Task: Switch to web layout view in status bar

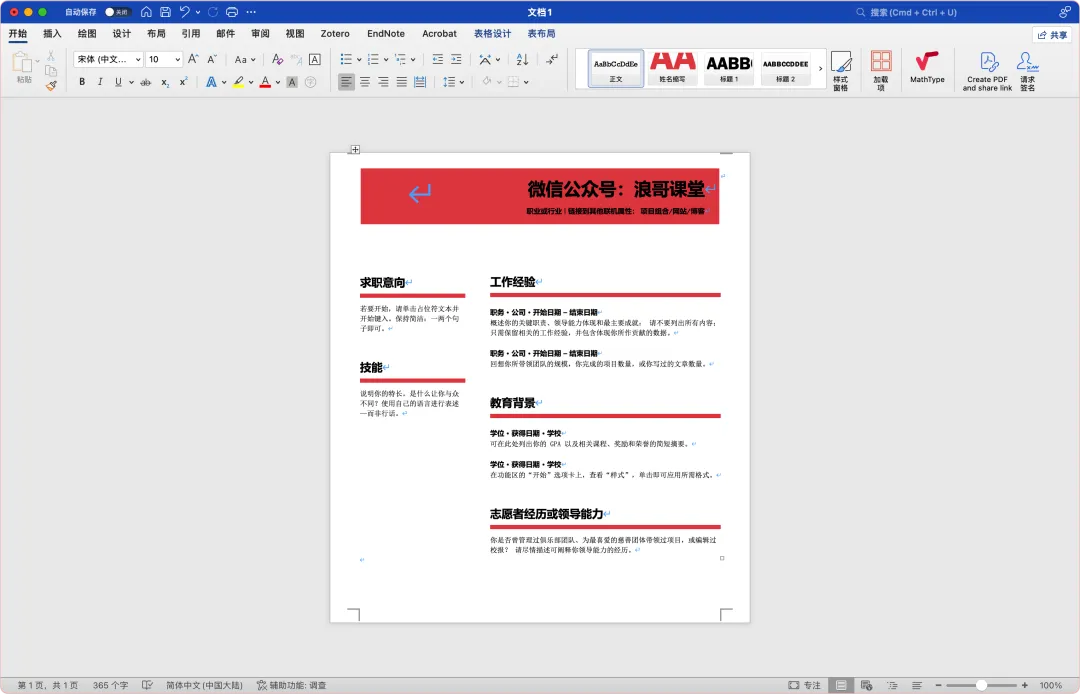Action: point(866,685)
